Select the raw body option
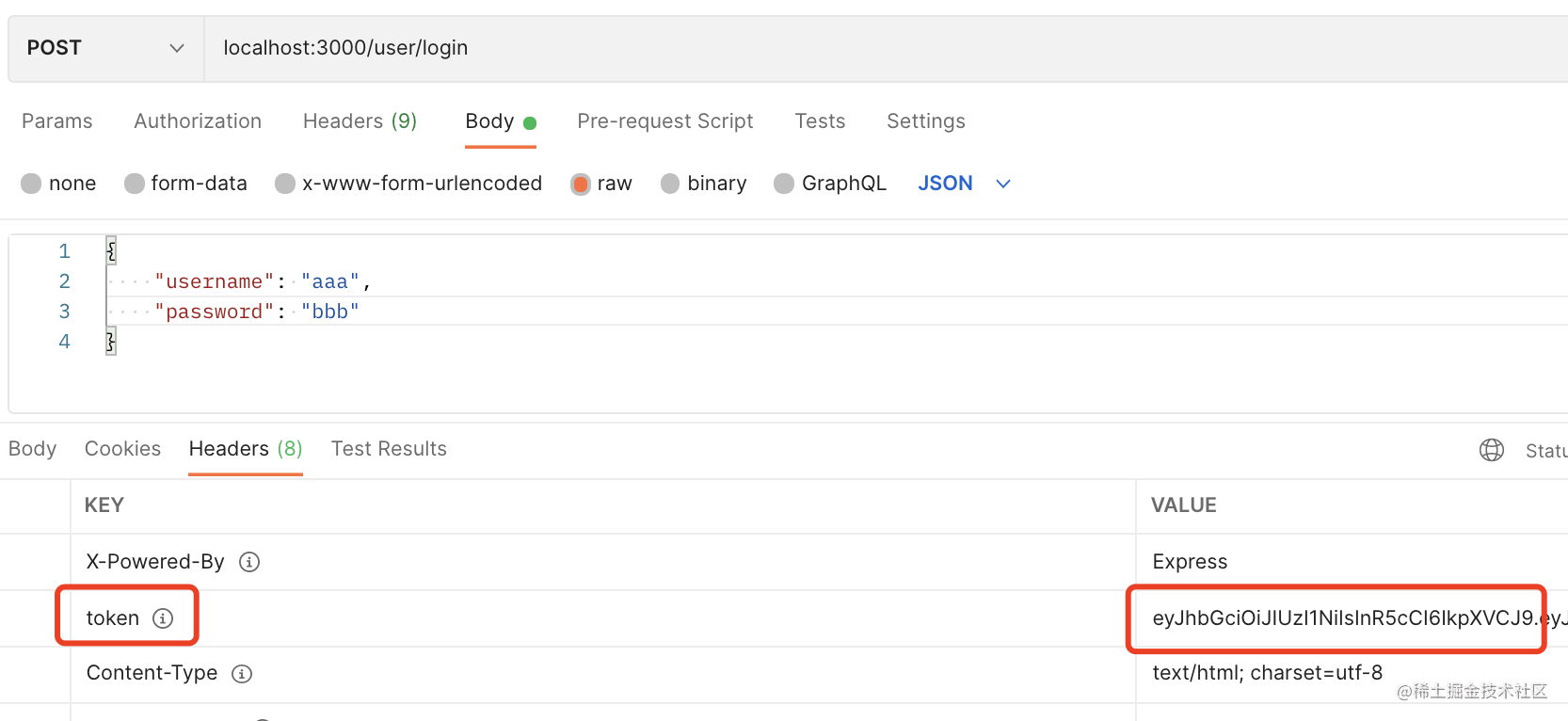 click(x=581, y=184)
